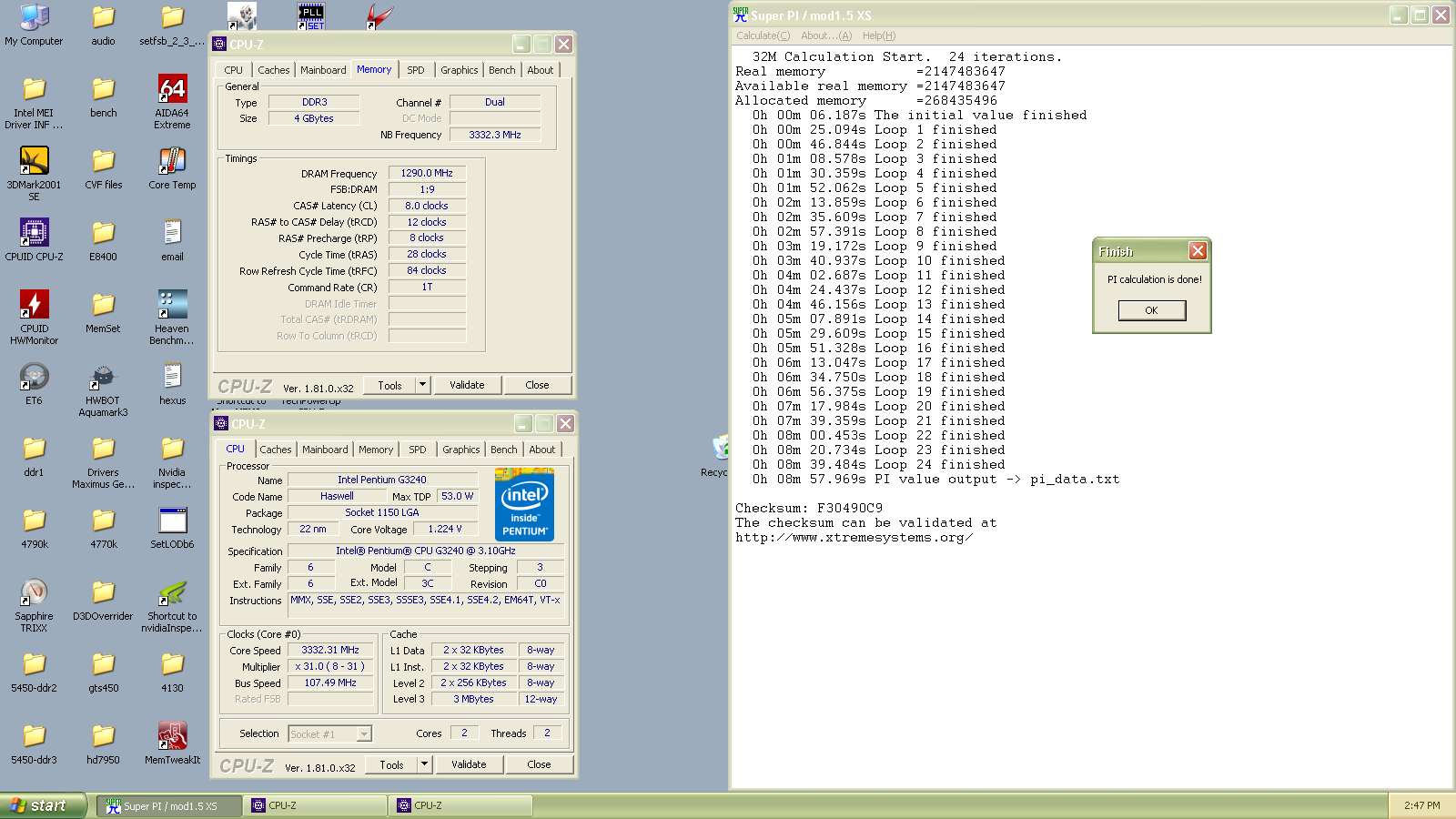Open the CPUID HWMonitor shortcut

[34, 317]
